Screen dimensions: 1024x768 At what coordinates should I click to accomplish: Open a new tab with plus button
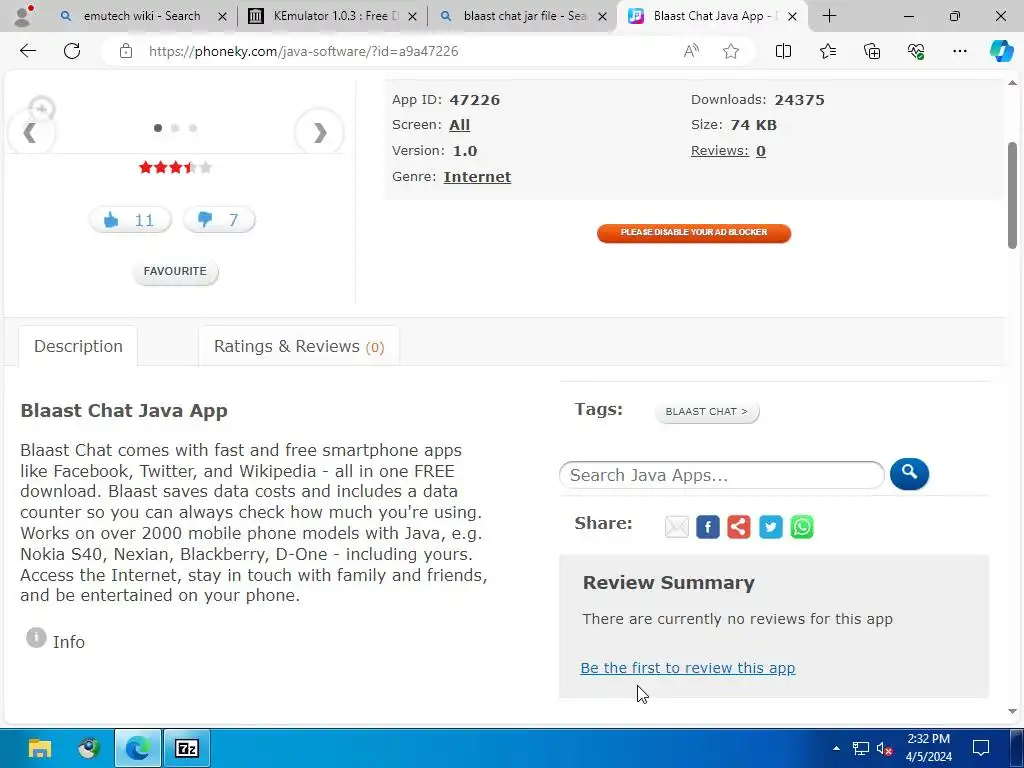point(829,16)
